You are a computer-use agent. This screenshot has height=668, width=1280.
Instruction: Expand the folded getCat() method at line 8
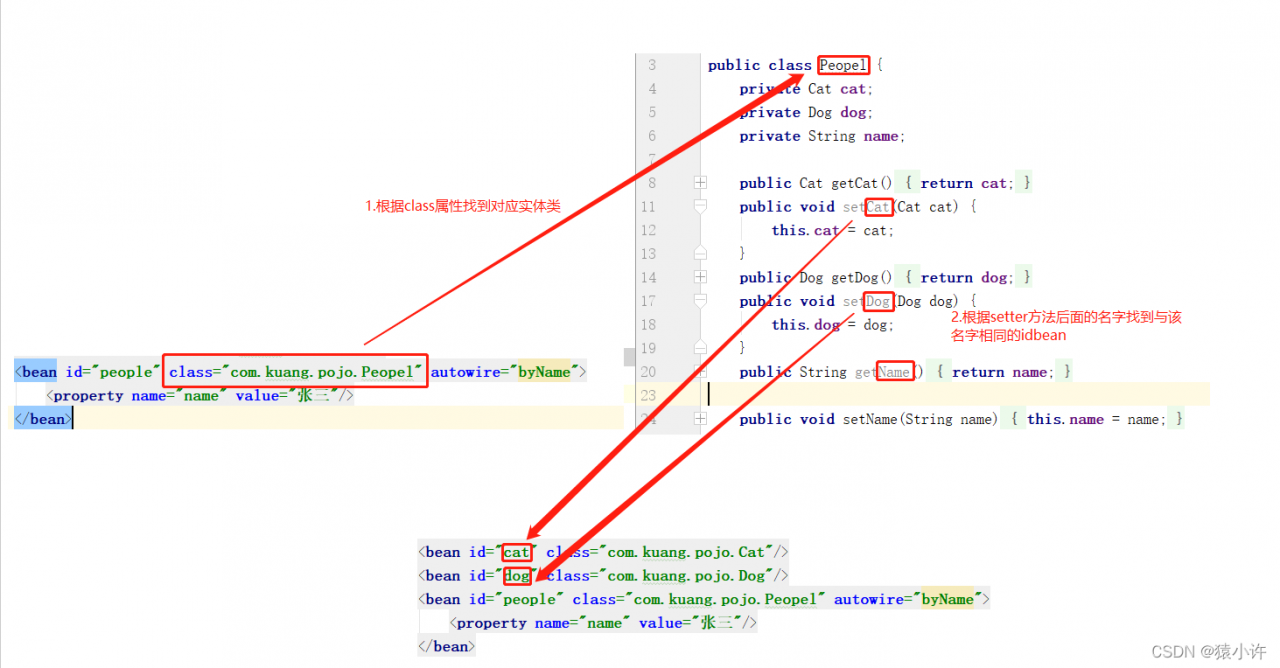pyautogui.click(x=700, y=183)
